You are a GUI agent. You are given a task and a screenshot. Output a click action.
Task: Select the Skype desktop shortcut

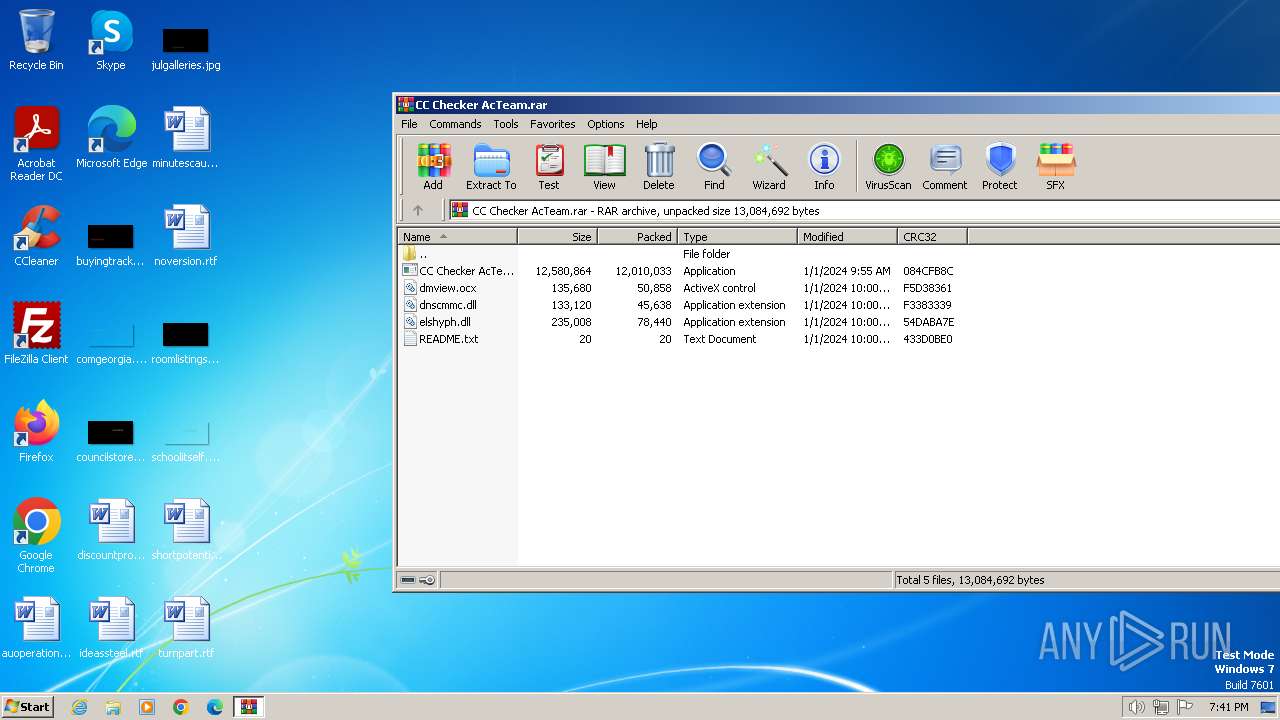110,40
